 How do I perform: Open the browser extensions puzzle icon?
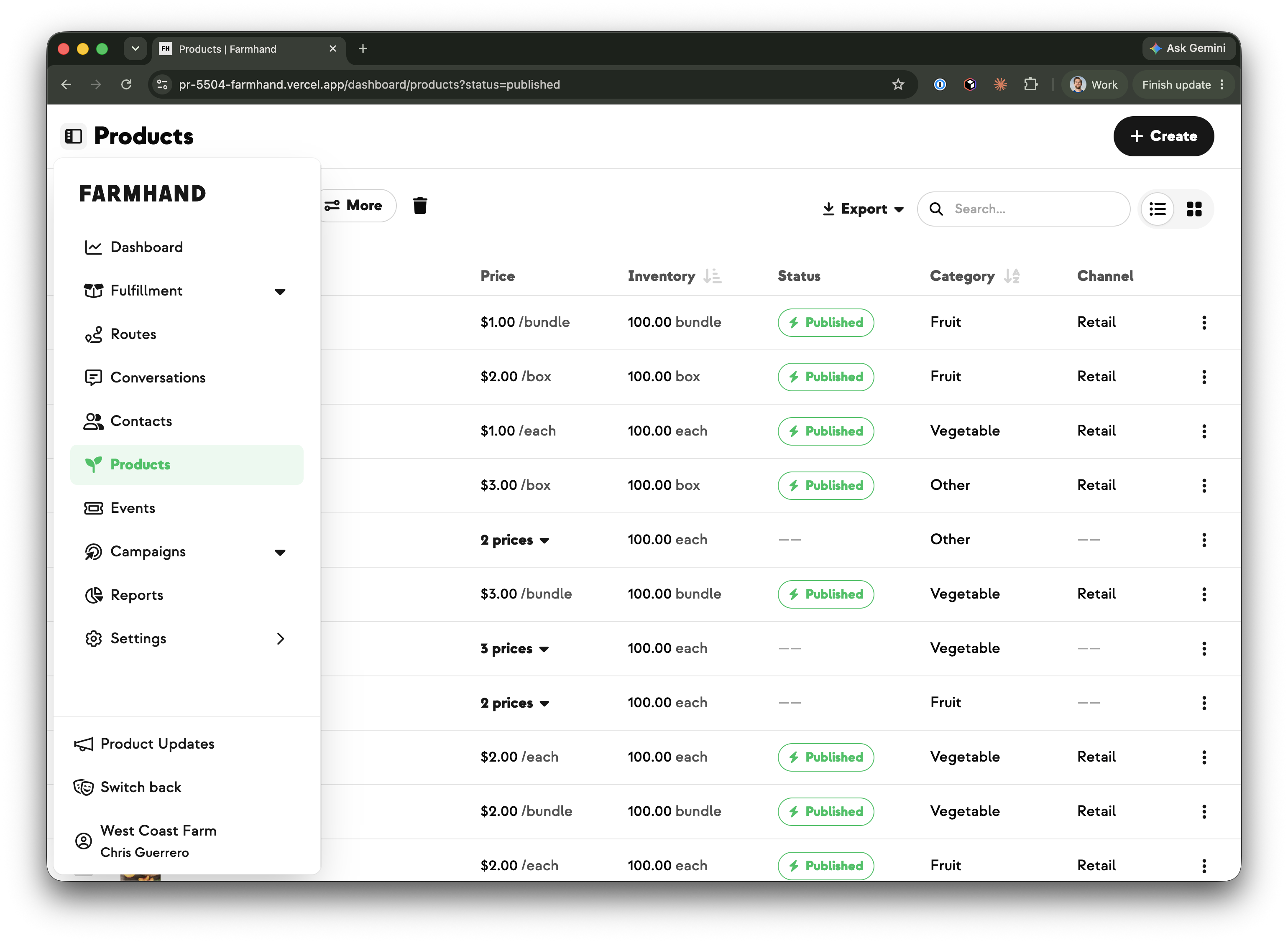click(x=1030, y=84)
